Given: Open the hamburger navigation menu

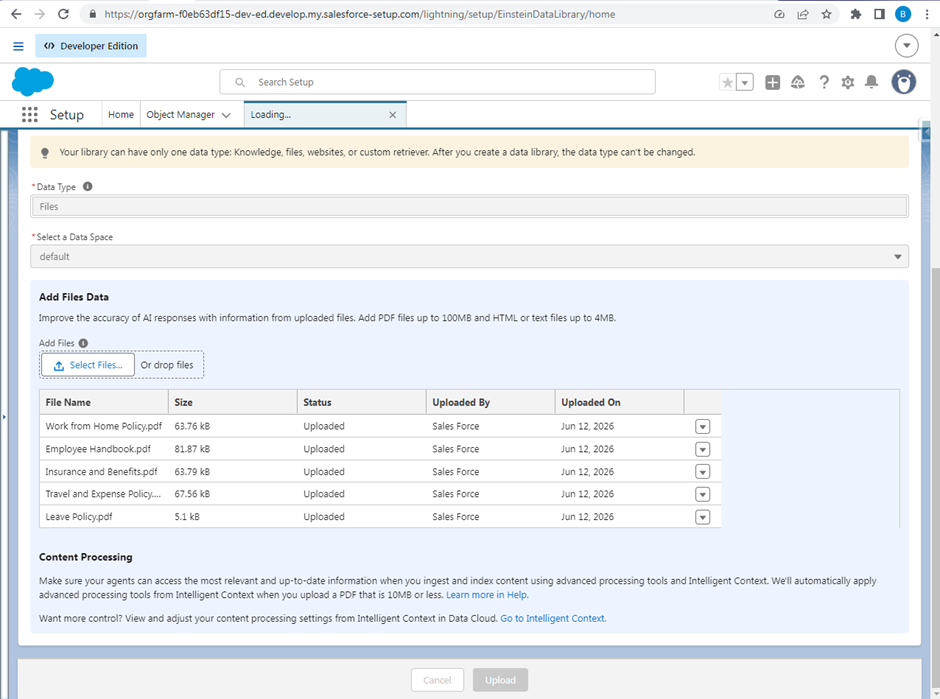Looking at the screenshot, I should pos(19,46).
